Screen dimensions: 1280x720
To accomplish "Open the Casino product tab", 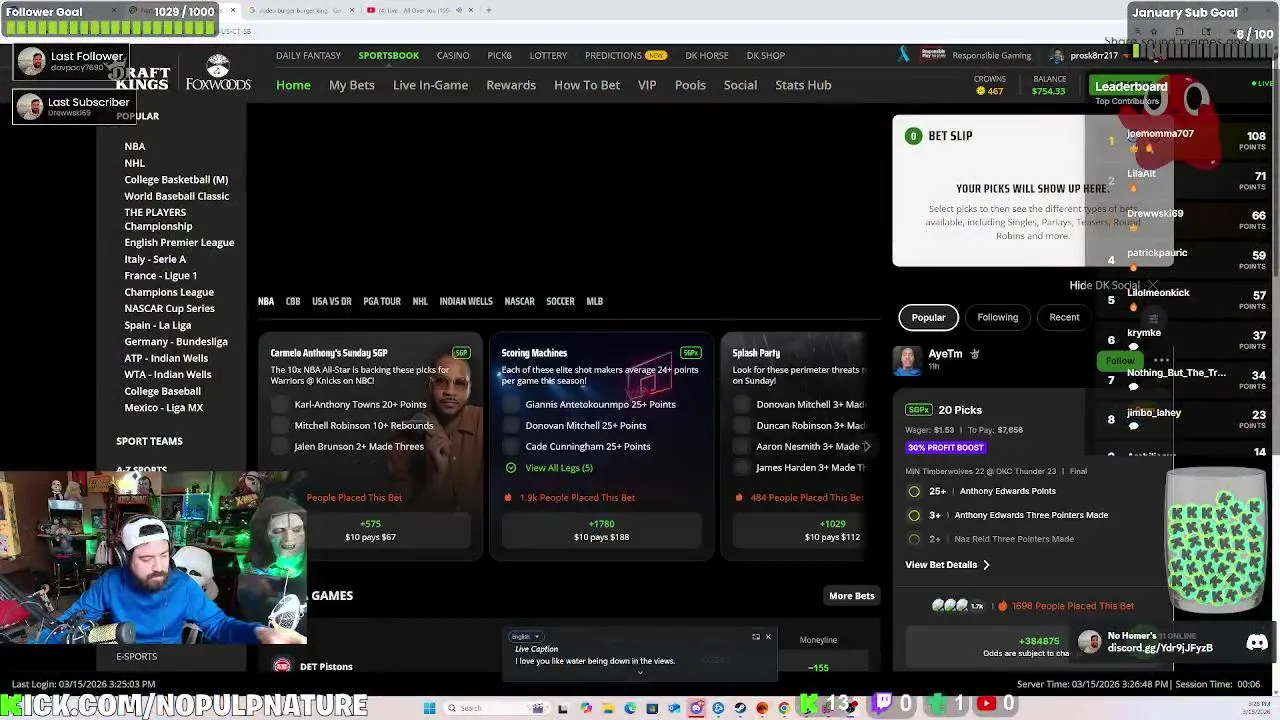I will [x=453, y=55].
